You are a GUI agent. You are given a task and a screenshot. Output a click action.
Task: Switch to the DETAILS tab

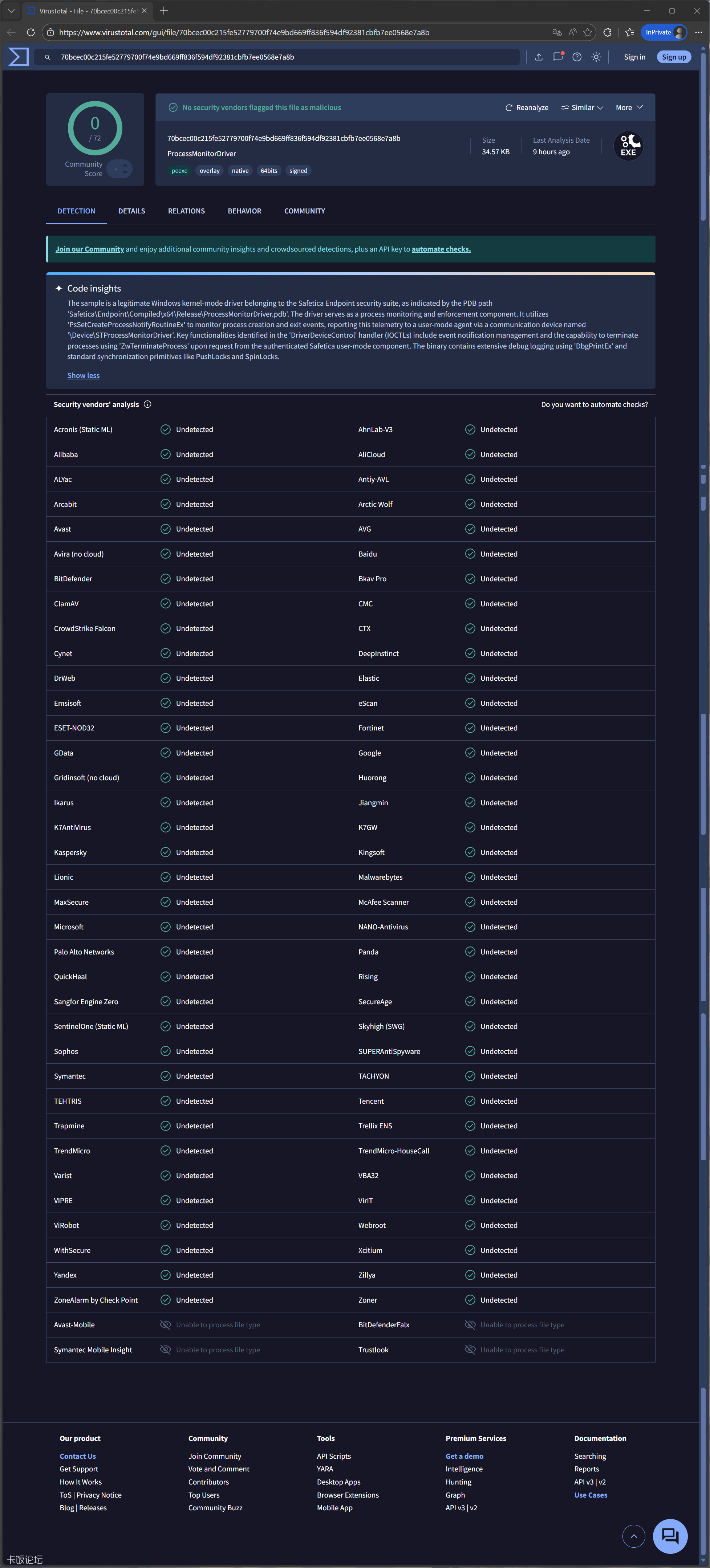131,211
